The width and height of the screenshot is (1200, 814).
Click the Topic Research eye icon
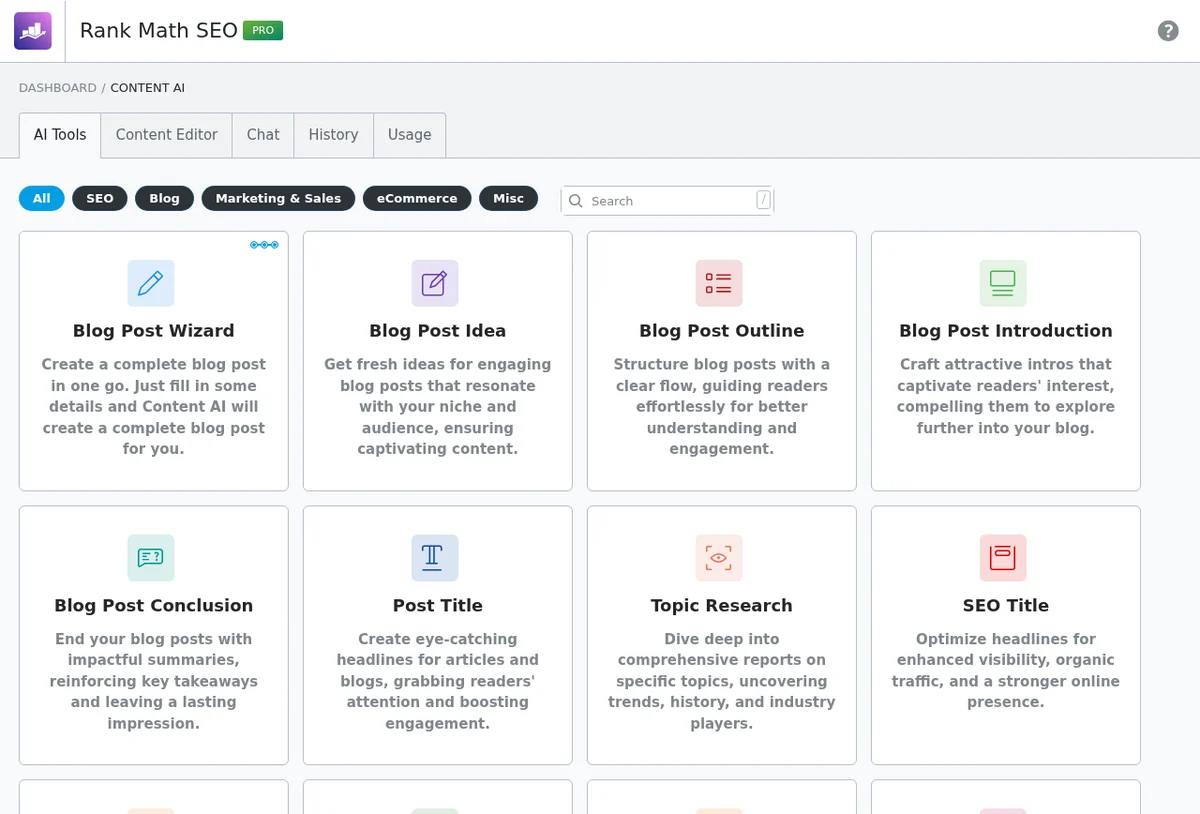pos(719,558)
